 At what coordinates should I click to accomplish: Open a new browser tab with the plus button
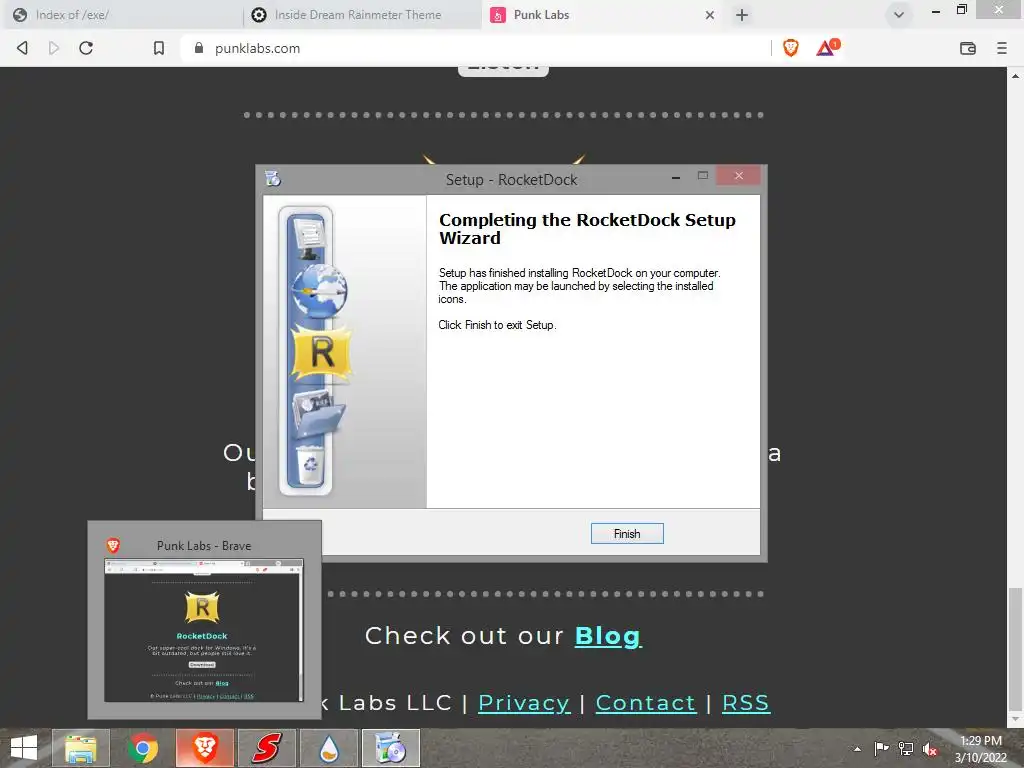pos(742,15)
